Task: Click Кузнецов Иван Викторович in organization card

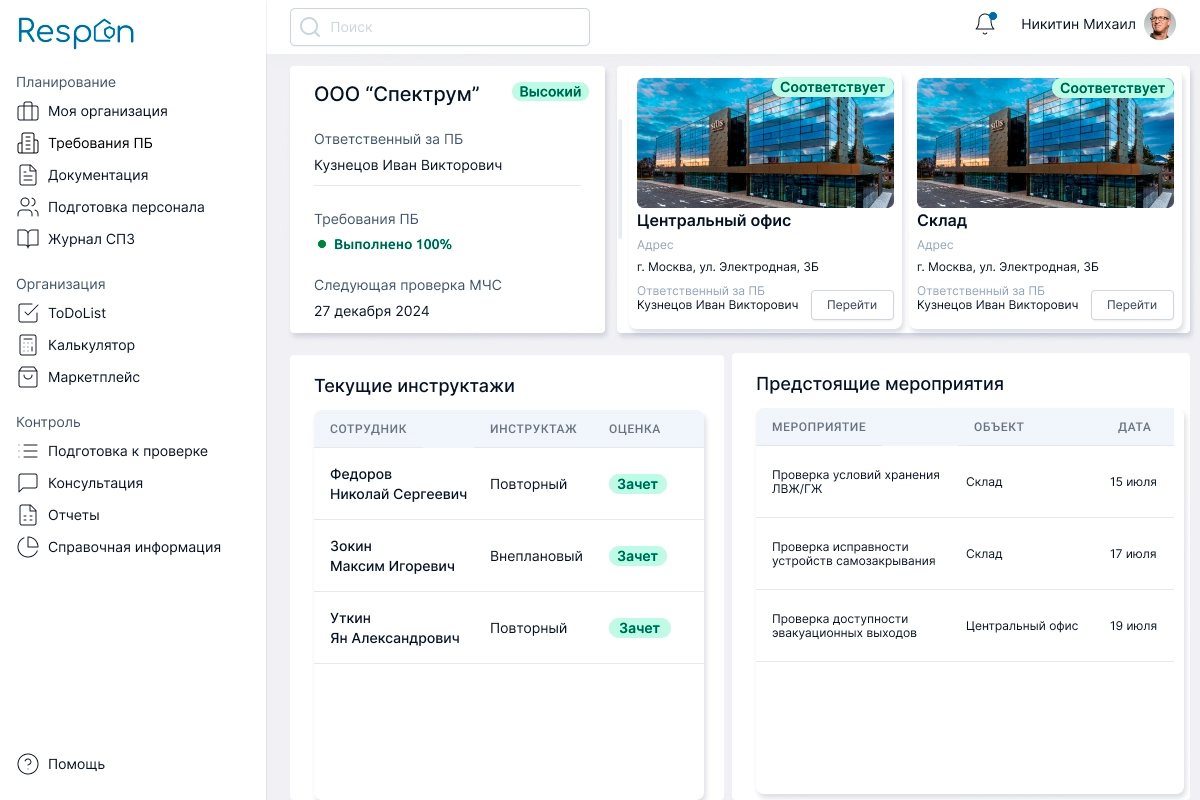Action: (408, 165)
